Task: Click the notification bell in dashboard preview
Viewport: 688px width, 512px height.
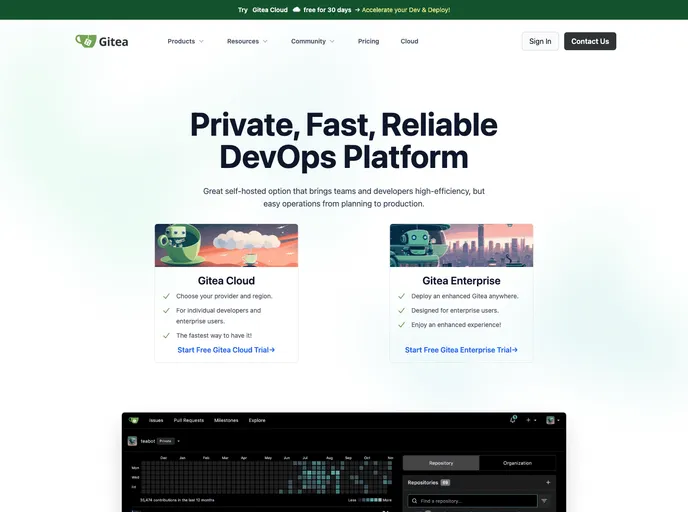Action: click(x=513, y=420)
